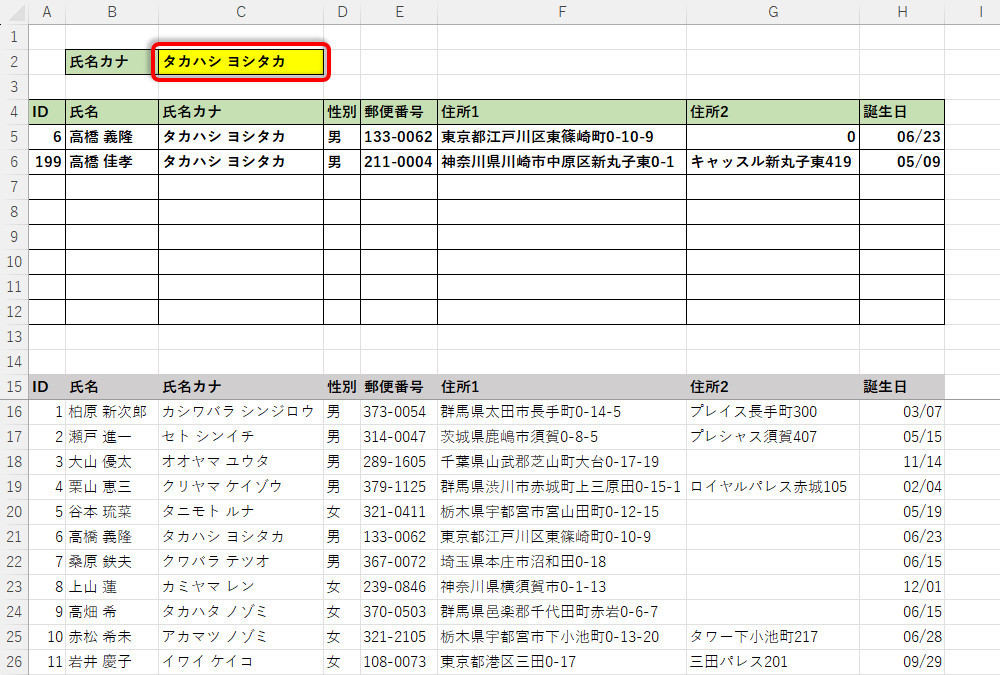This screenshot has width=1000, height=675.
Task: Select row header 26
Action: coord(14,662)
